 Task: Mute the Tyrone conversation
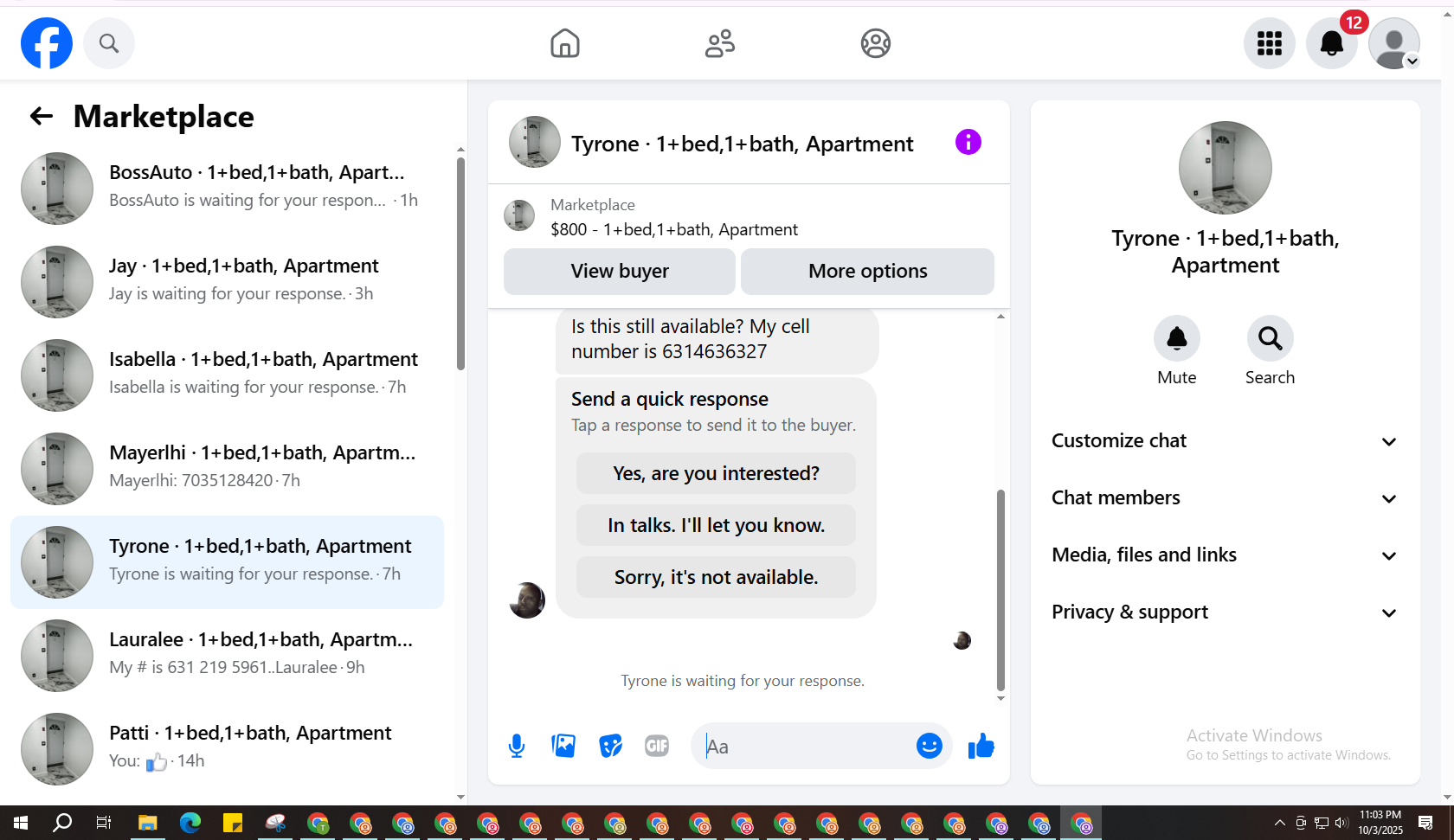click(1177, 338)
